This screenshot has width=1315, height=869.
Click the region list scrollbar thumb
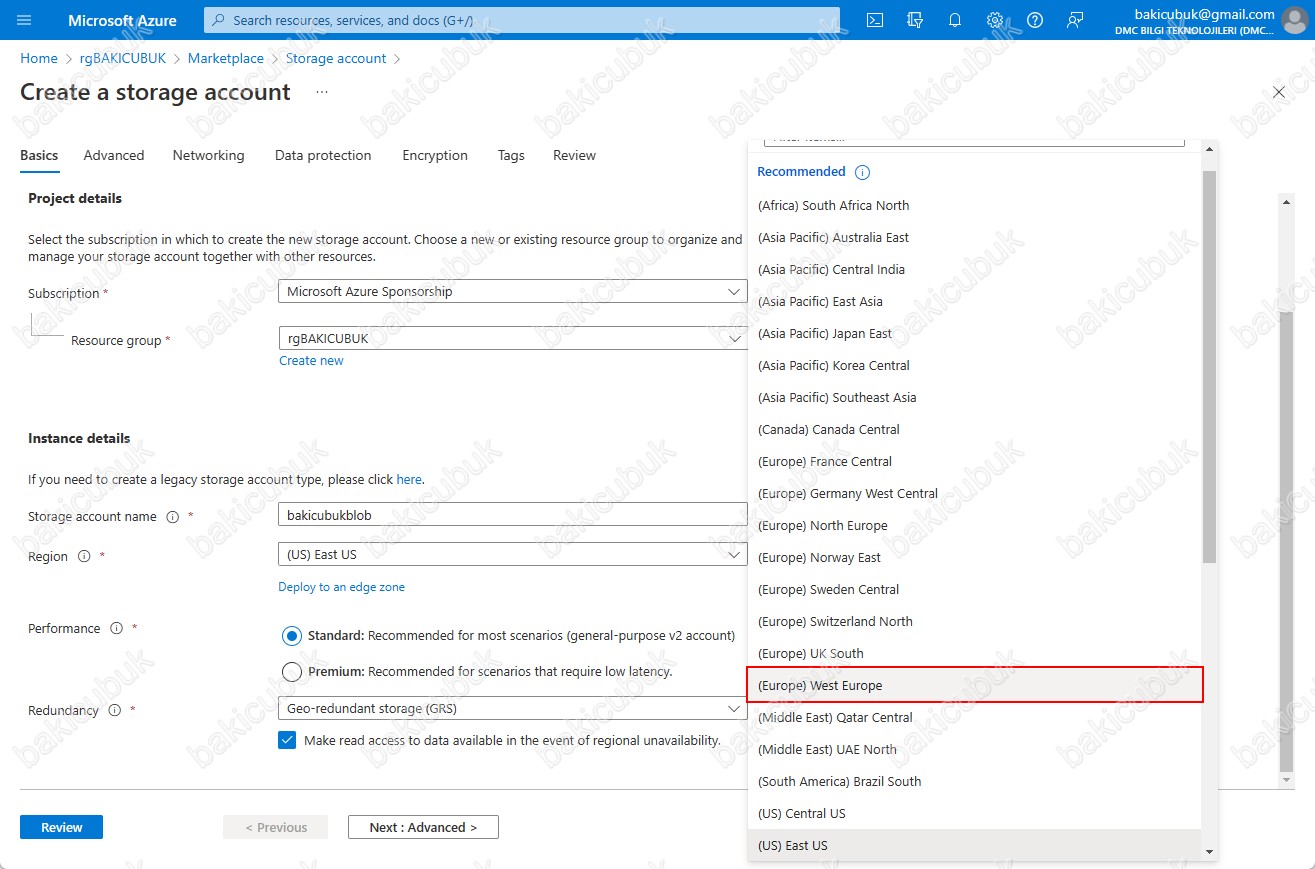1209,365
